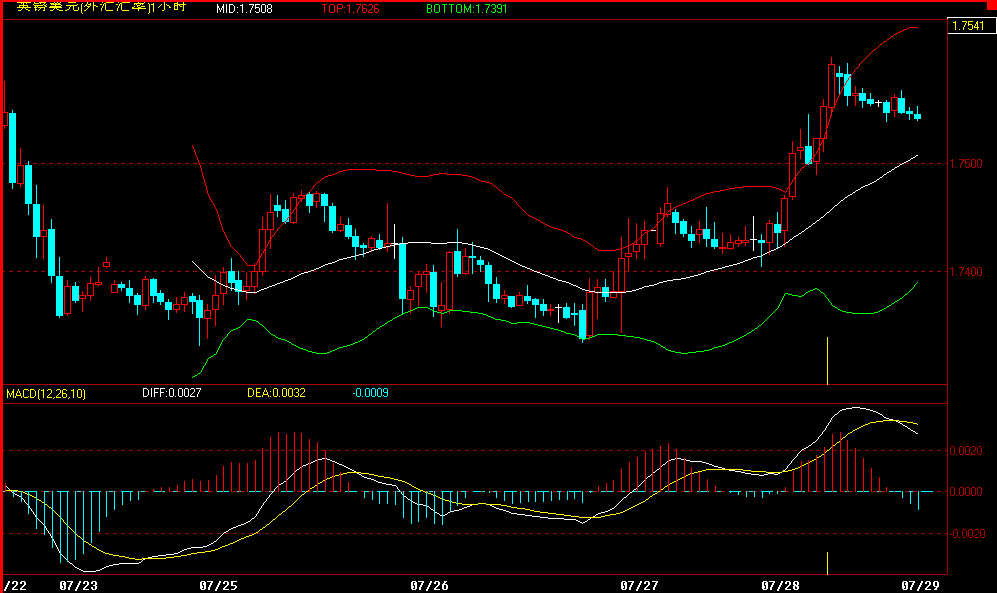Click the 1.7500 price axis label
This screenshot has height=593, width=997.
(x=967, y=163)
